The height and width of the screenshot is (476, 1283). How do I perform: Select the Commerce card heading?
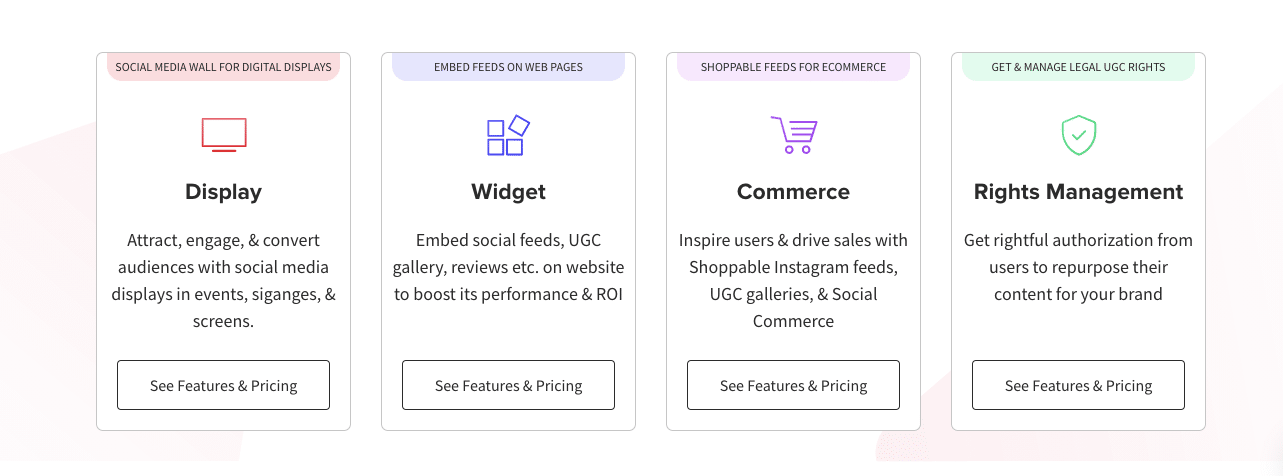[793, 192]
